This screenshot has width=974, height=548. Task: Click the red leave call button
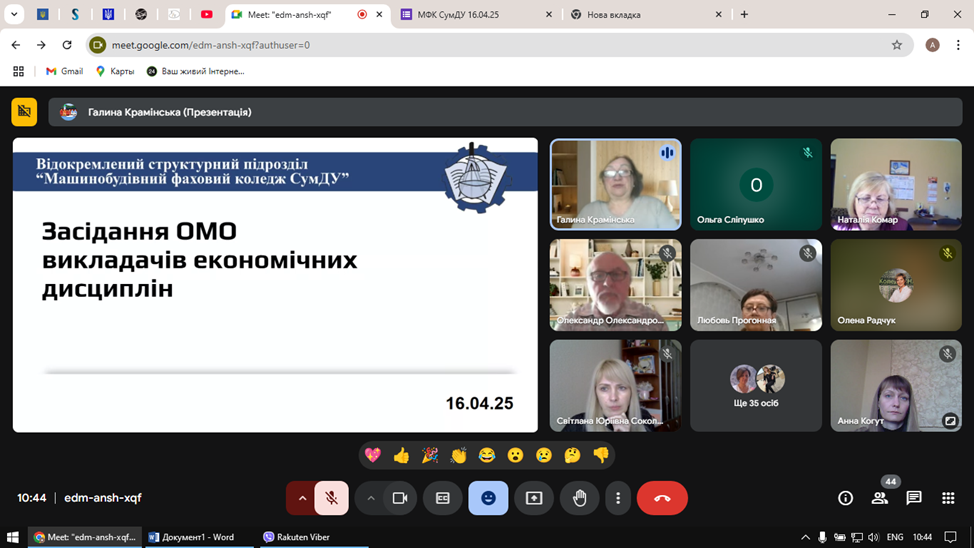[662, 498]
